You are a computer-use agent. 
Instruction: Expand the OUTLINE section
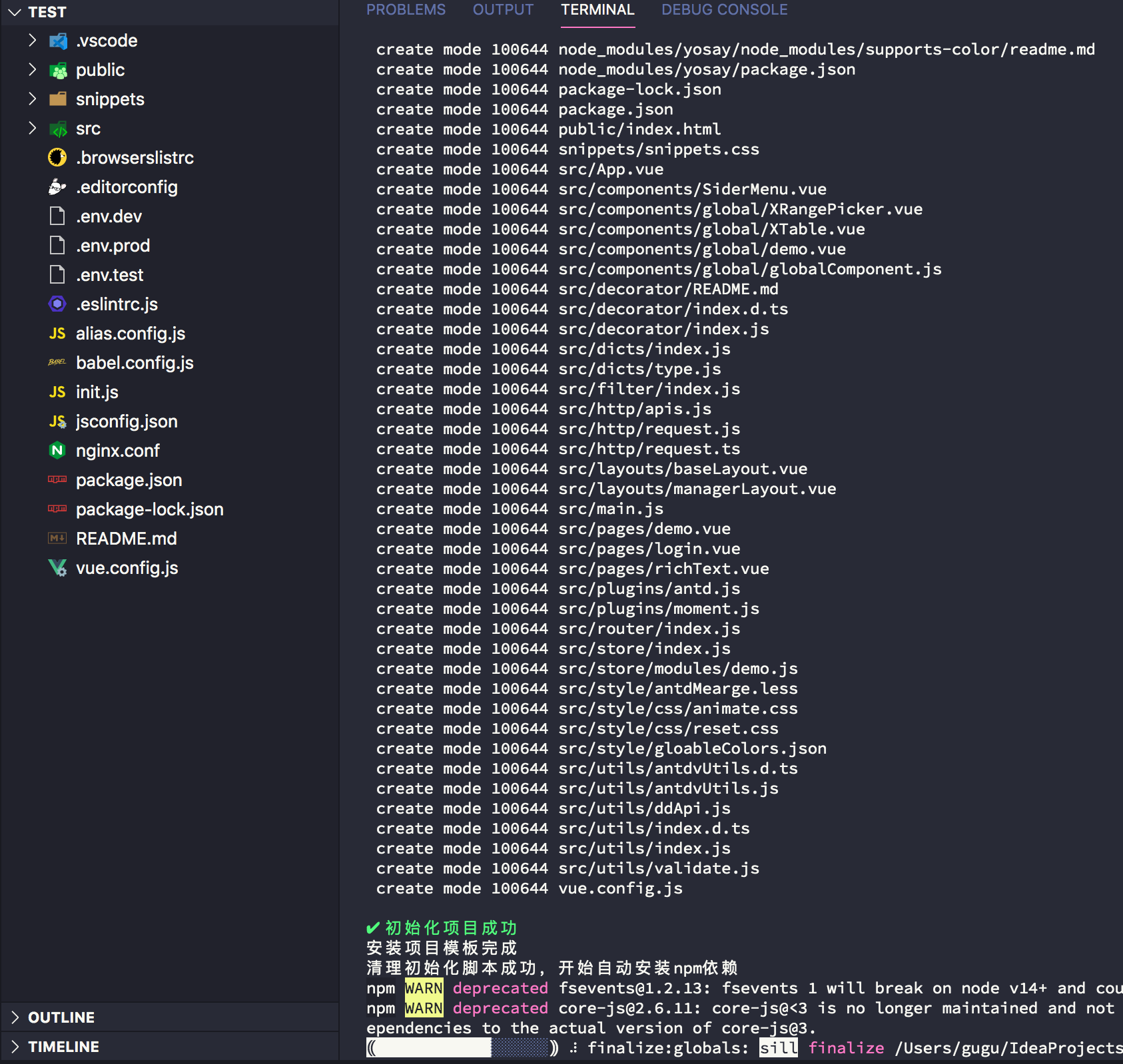click(61, 1017)
